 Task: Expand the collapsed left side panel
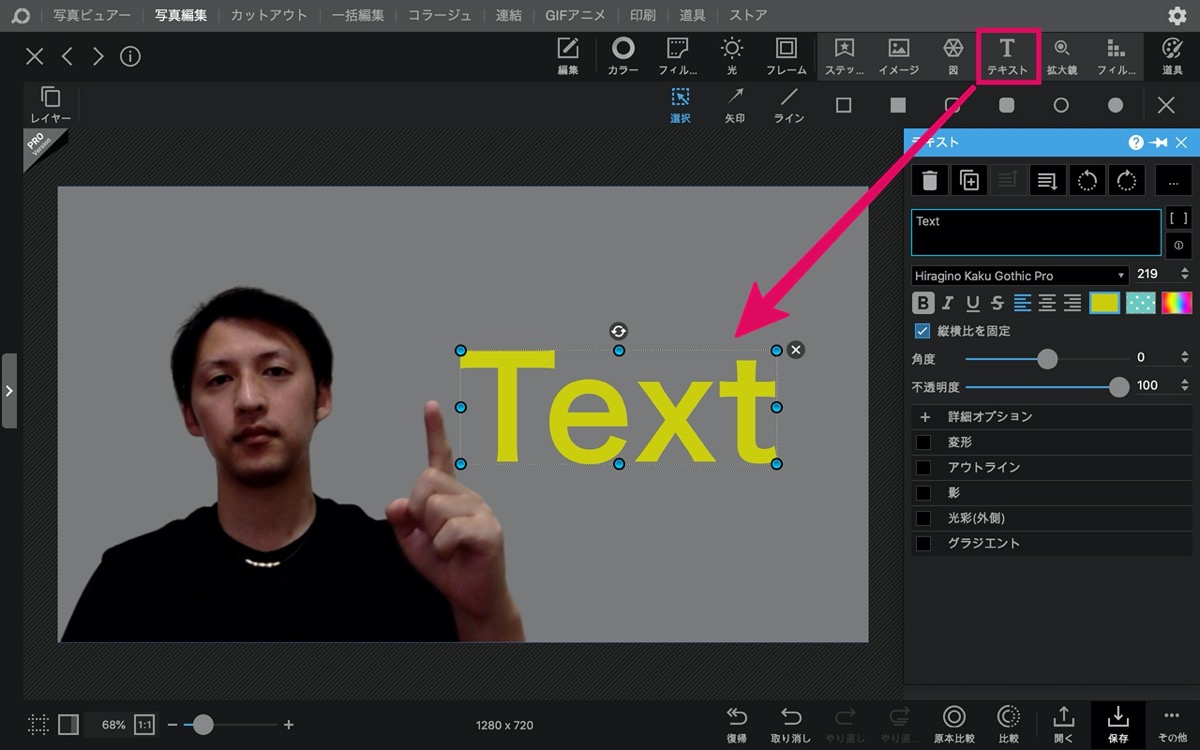(9, 390)
